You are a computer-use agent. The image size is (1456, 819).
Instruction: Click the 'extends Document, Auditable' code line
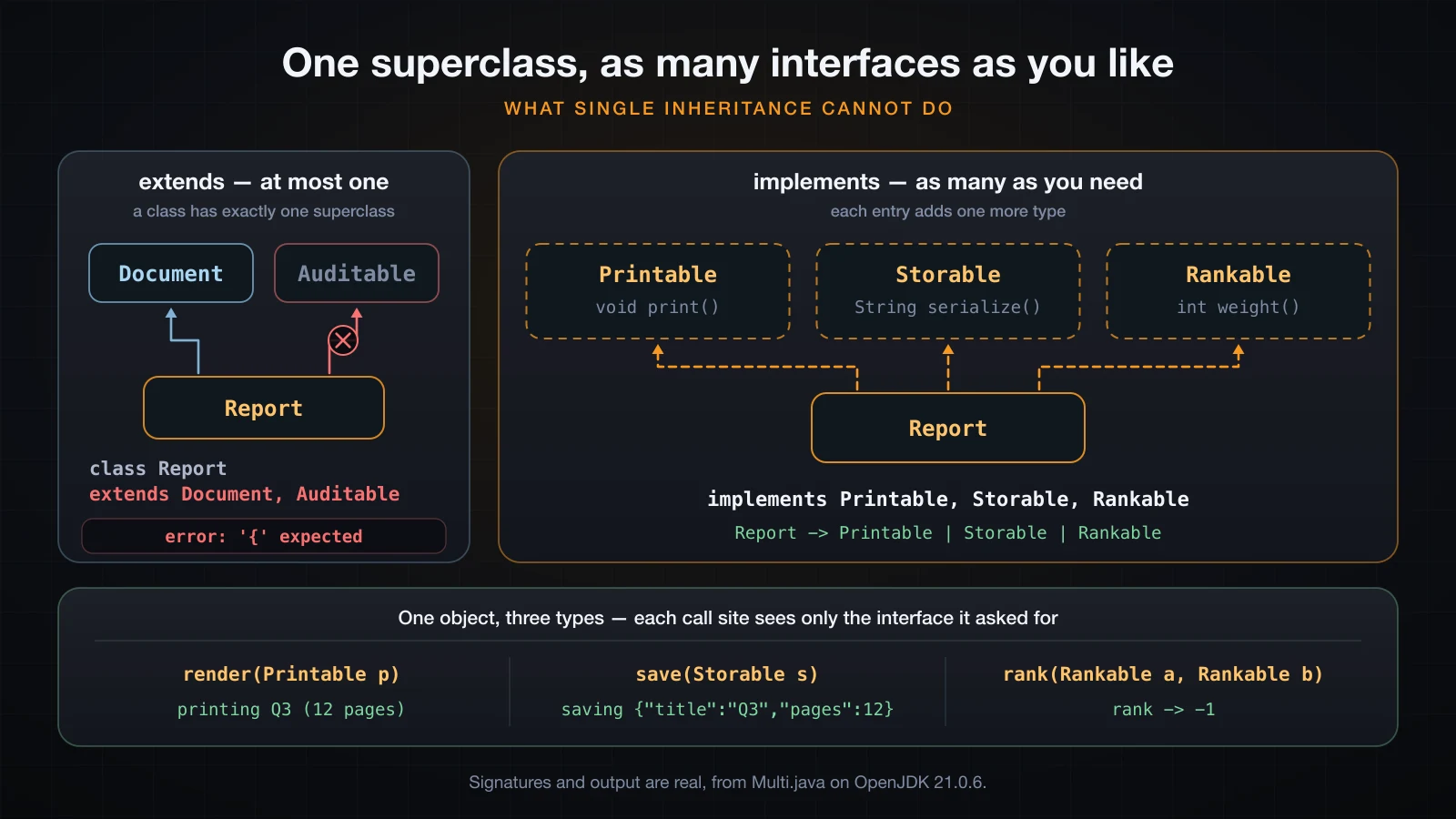click(245, 494)
